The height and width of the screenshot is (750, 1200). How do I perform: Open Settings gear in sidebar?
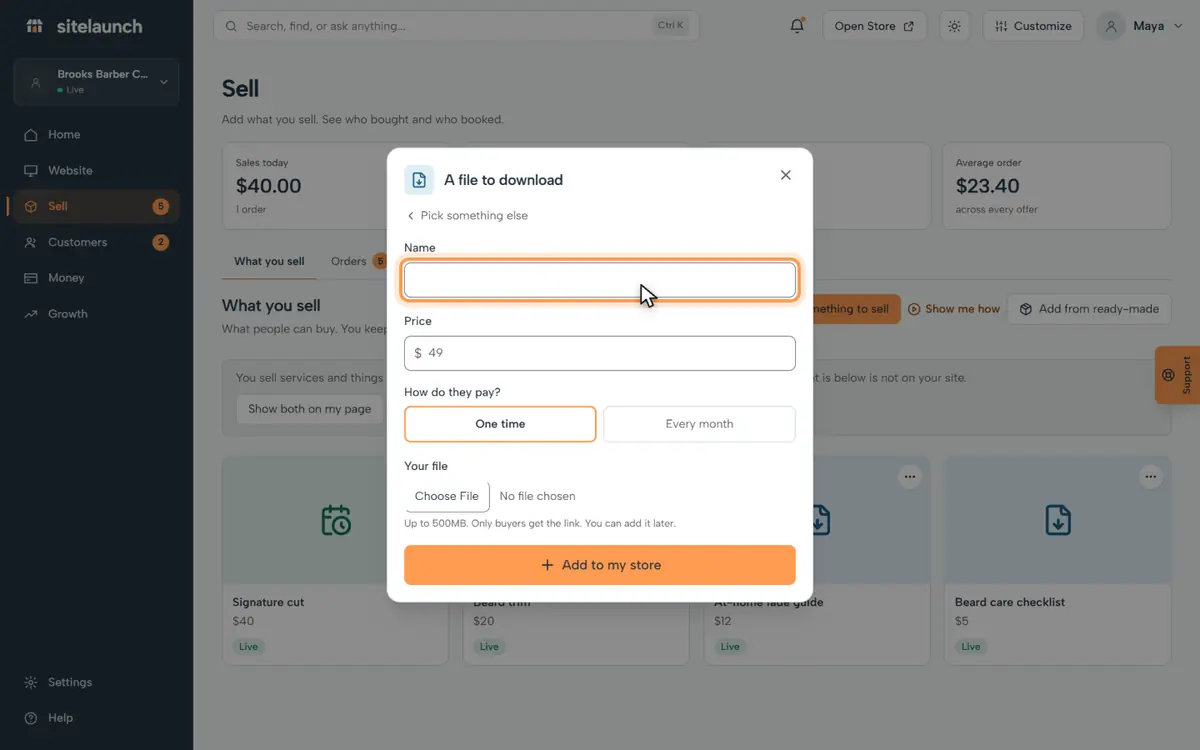pyautogui.click(x=31, y=682)
